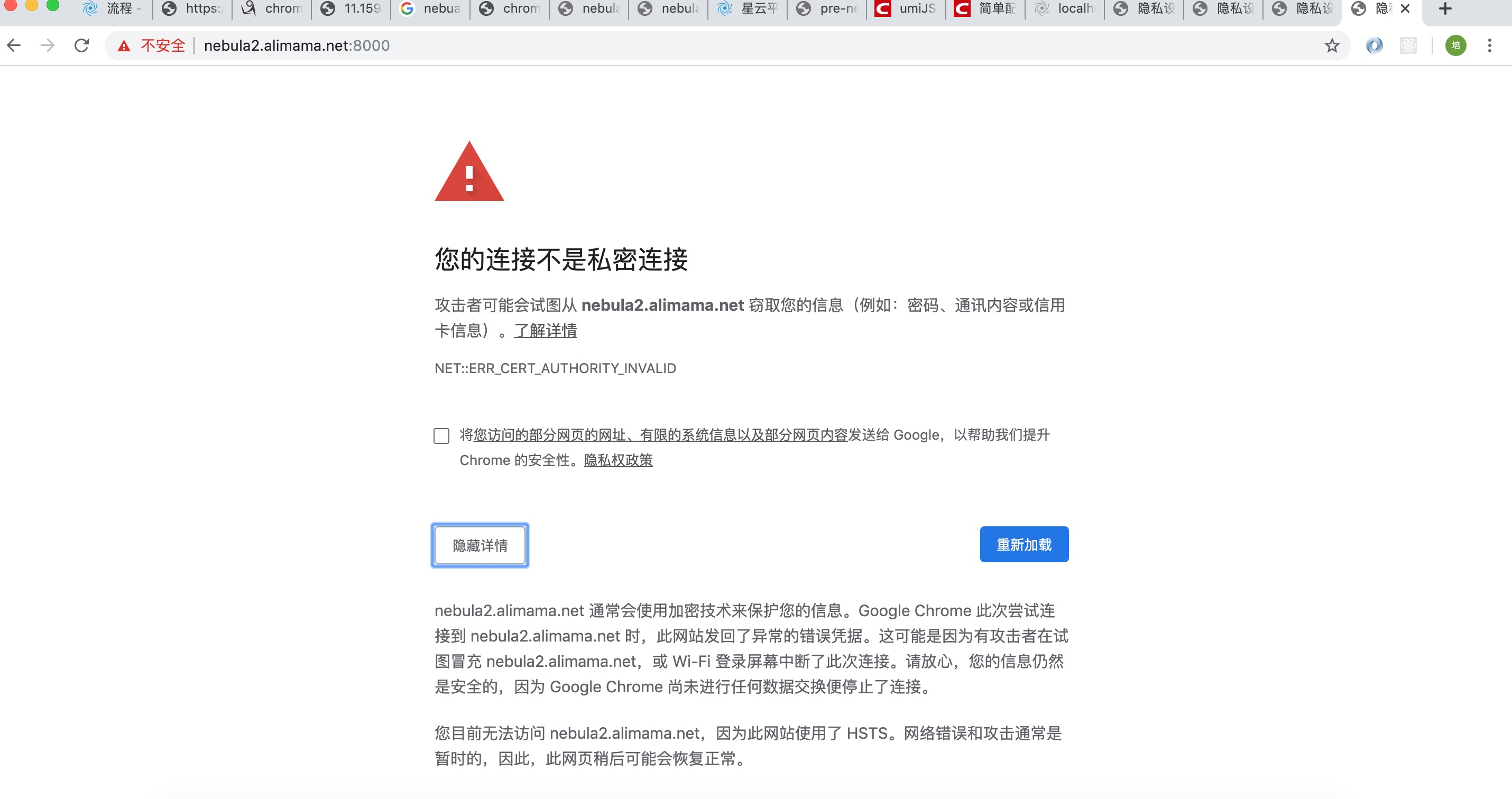The width and height of the screenshot is (1512, 799).
Task: Open the Chrome three-dot menu
Action: (1490, 45)
